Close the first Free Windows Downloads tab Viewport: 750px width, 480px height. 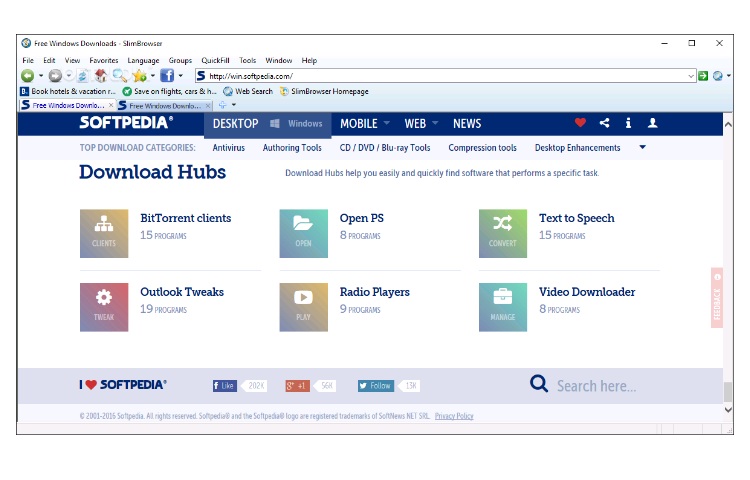pos(111,105)
